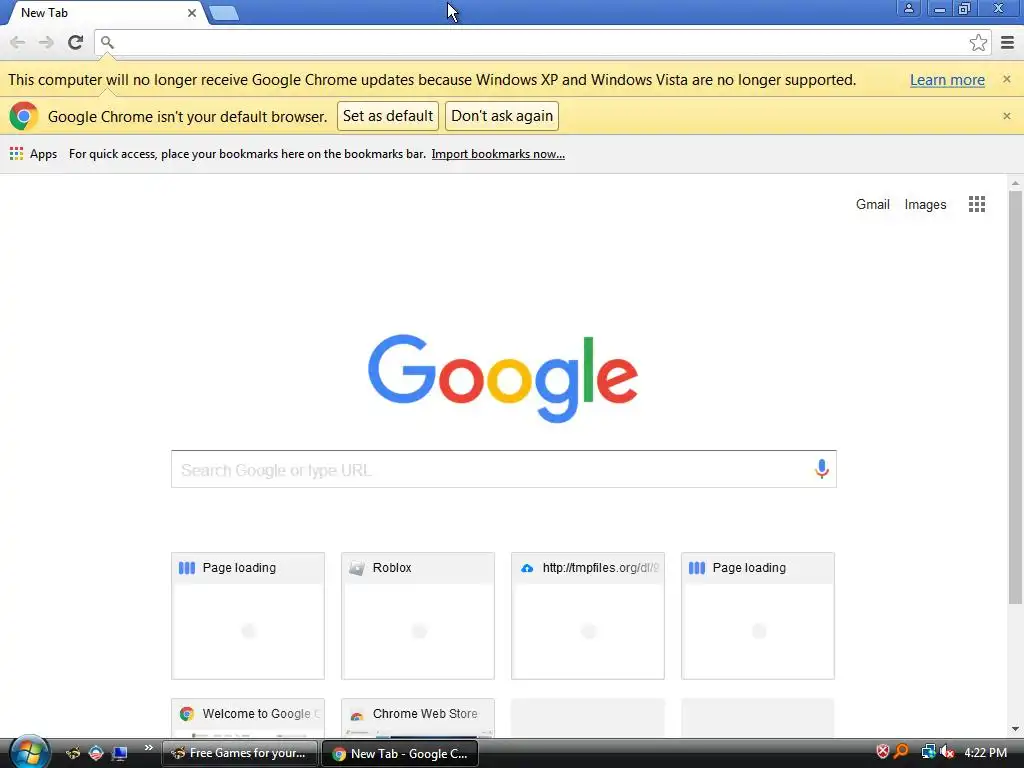Open Google Images link
Image resolution: width=1024 pixels, height=768 pixels.
coord(925,204)
